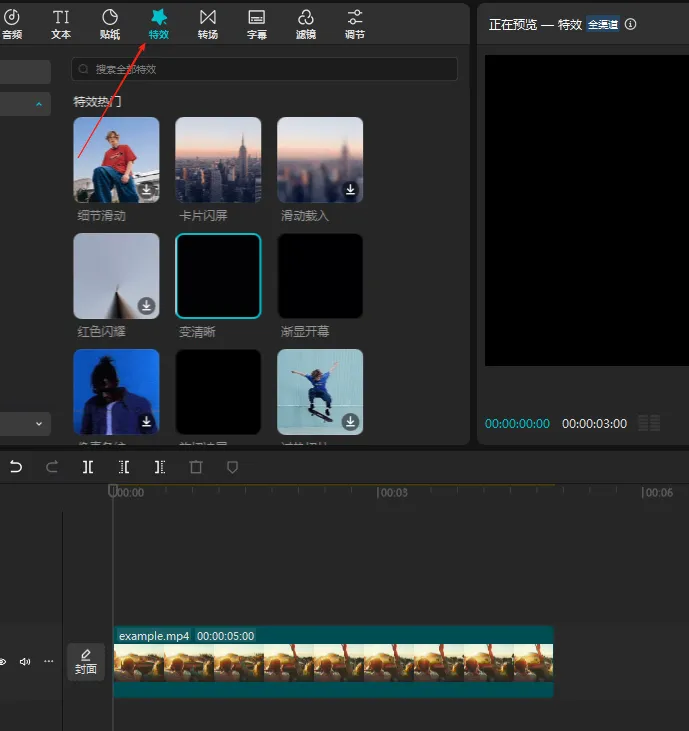The image size is (689, 731).
Task: Mute the video track with speaker icon
Action: click(x=25, y=661)
